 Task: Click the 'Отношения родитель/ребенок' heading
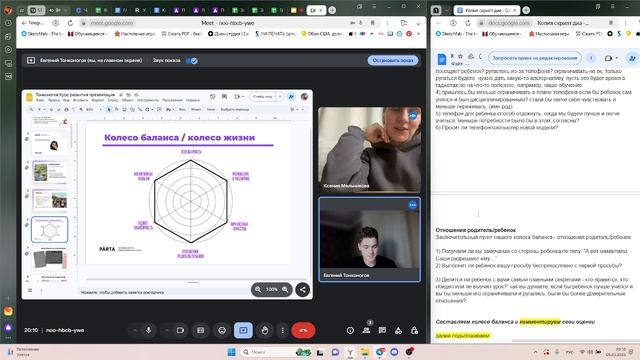[476, 230]
